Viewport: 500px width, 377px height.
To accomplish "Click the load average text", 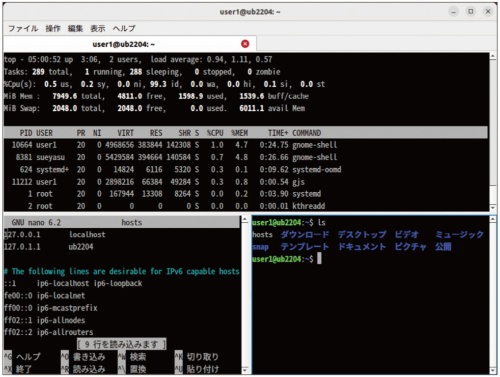I will [x=211, y=60].
